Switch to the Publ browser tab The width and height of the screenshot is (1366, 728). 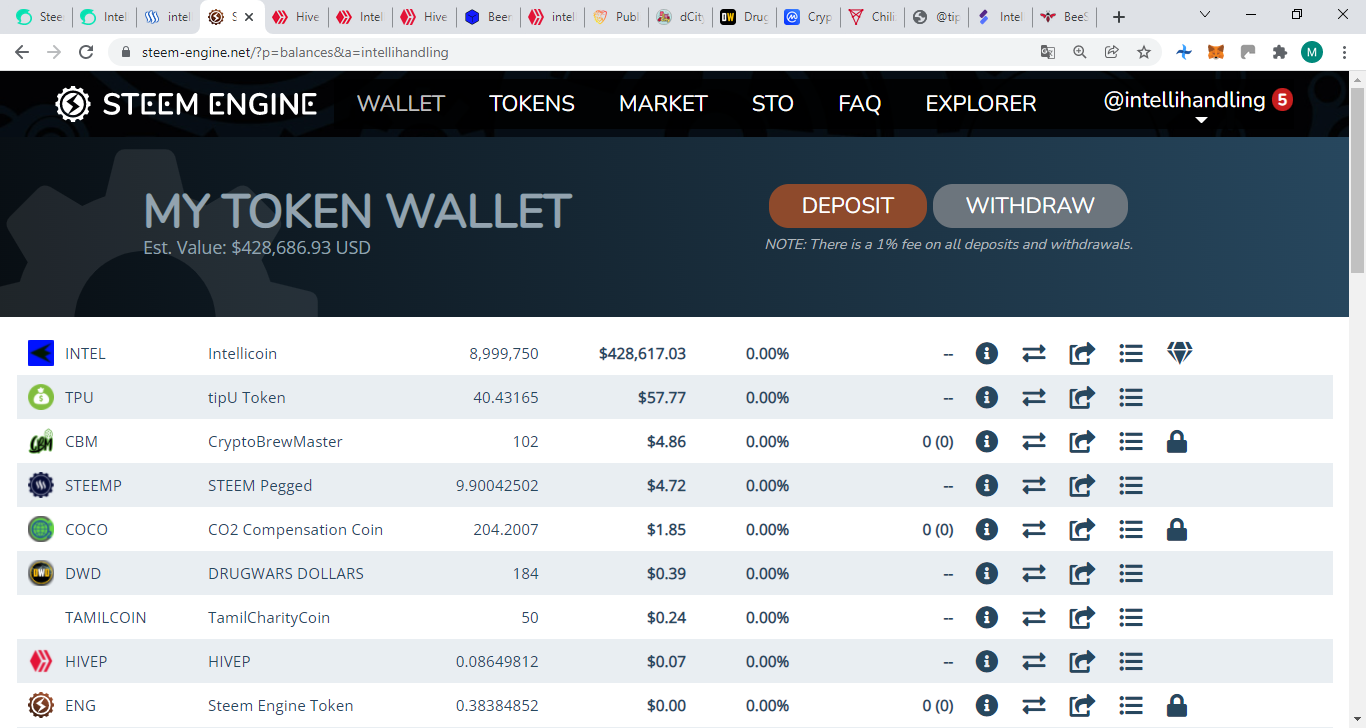(616, 17)
